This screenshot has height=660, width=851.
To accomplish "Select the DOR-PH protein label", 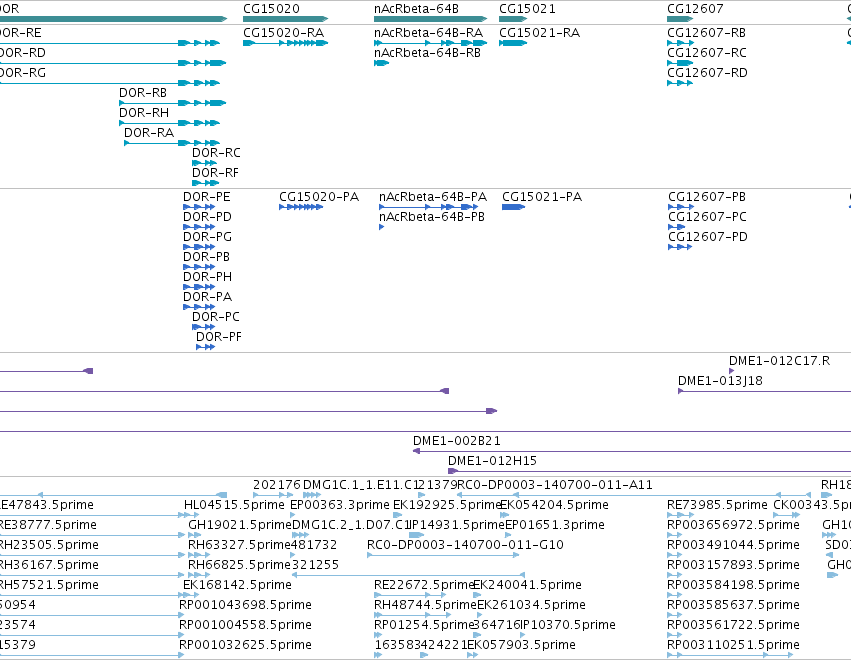I will click(x=207, y=277).
